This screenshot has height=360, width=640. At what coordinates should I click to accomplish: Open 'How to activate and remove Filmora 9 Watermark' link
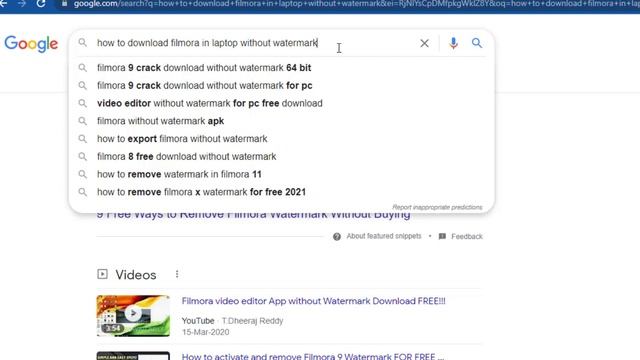[313, 356]
